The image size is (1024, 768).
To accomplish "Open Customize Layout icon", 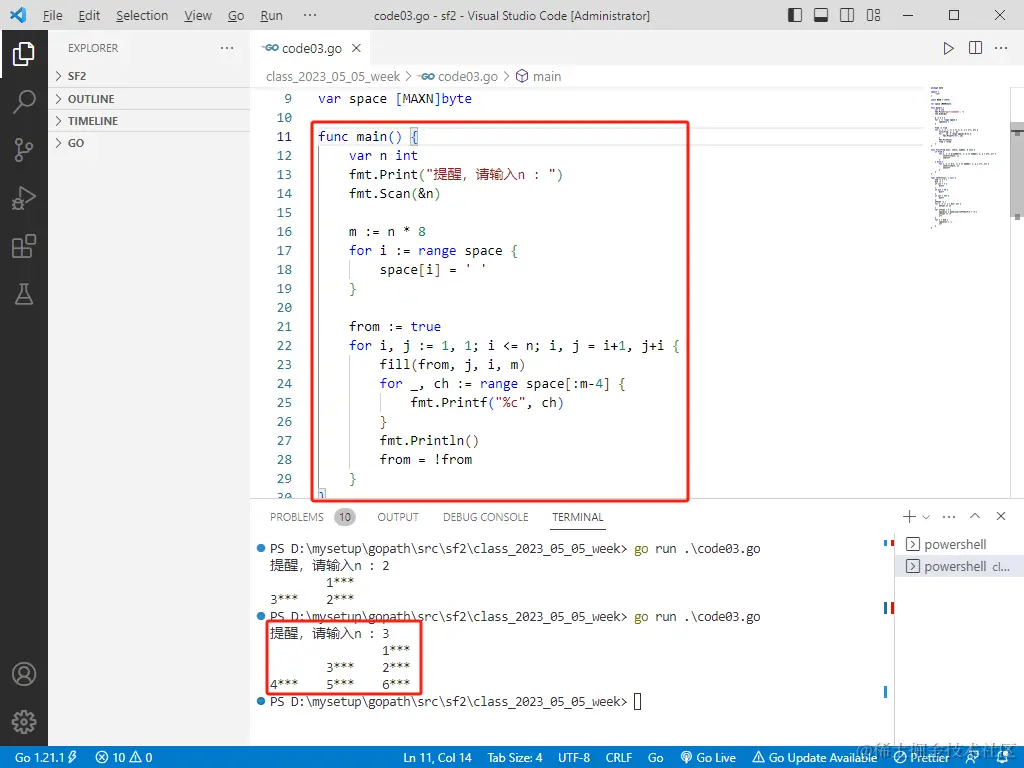I will [873, 15].
